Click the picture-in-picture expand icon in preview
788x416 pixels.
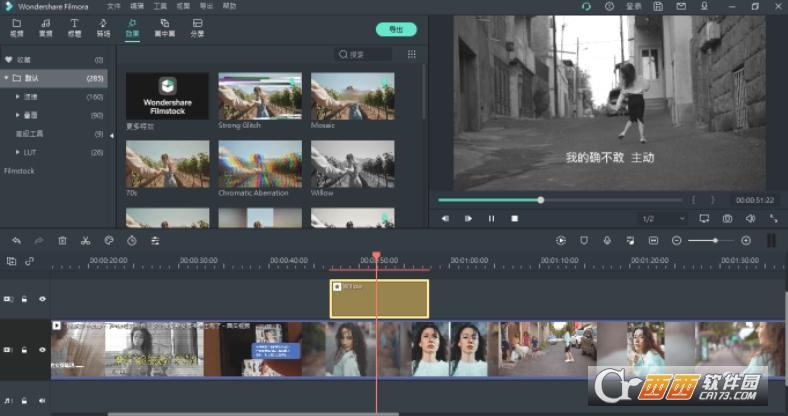[773, 219]
